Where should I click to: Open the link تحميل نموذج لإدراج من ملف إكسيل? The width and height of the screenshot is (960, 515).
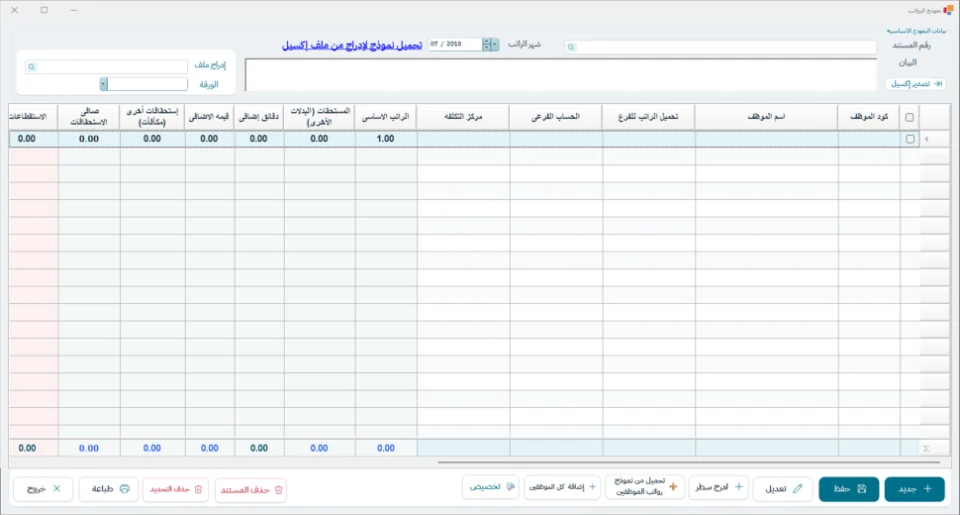point(351,45)
